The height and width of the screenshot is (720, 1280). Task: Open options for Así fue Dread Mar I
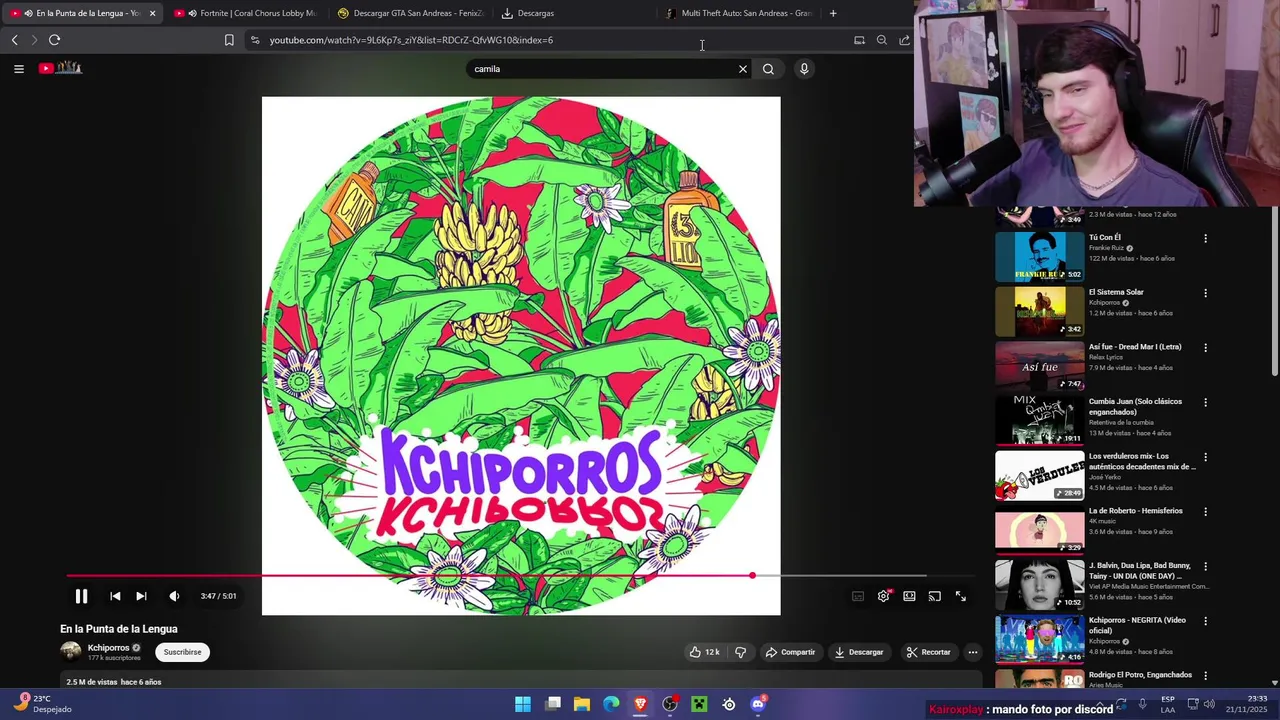[1205, 348]
